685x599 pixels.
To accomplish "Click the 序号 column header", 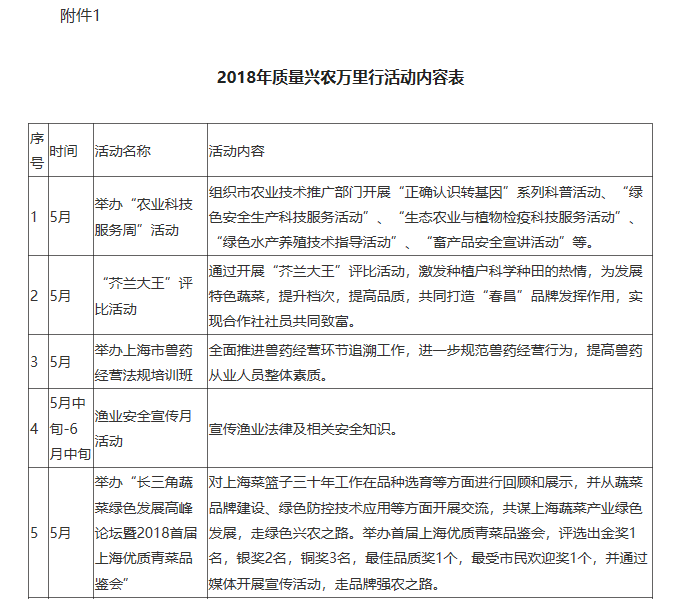I will (x=38, y=151).
